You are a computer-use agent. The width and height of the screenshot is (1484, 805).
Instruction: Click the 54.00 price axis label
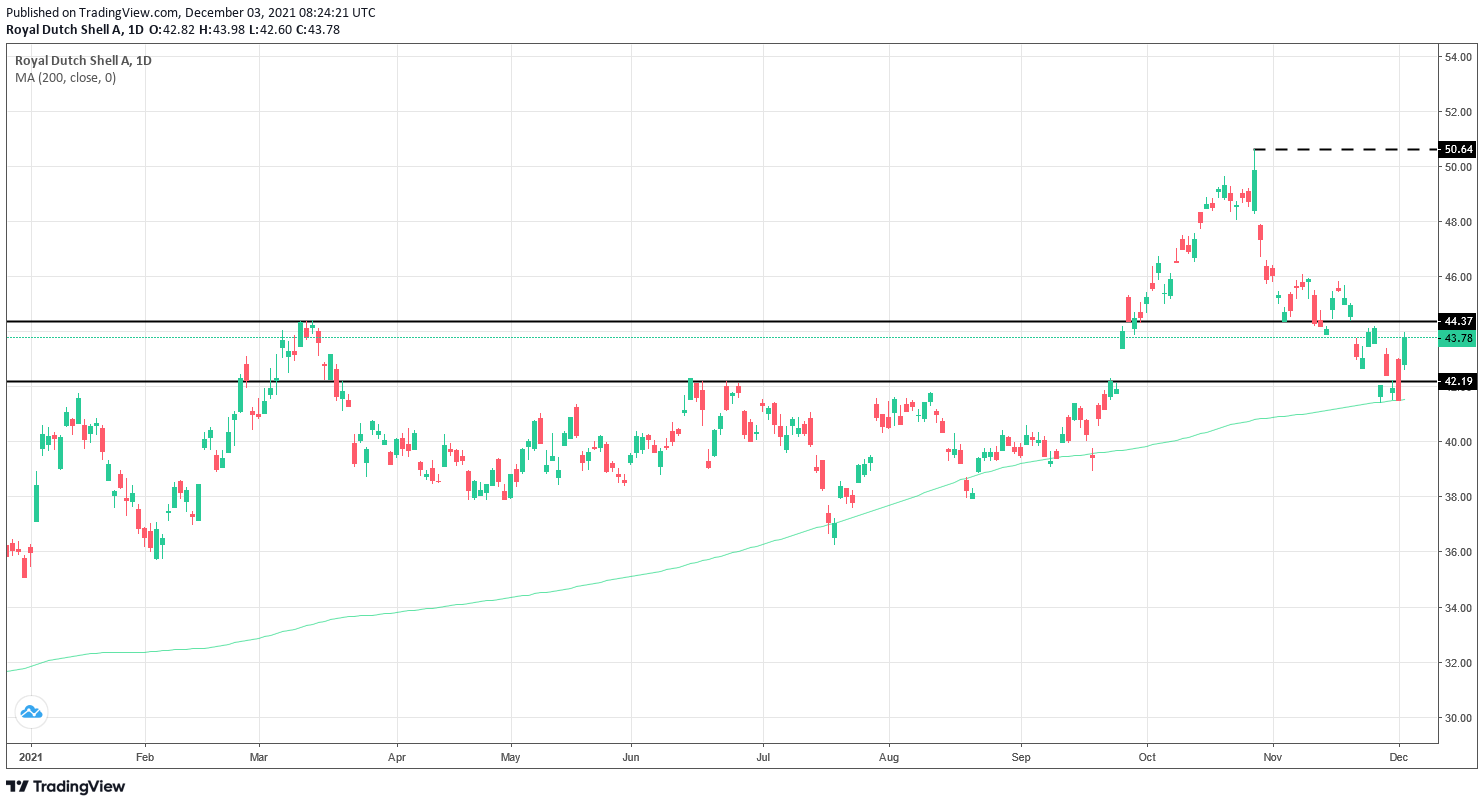pos(1459,57)
